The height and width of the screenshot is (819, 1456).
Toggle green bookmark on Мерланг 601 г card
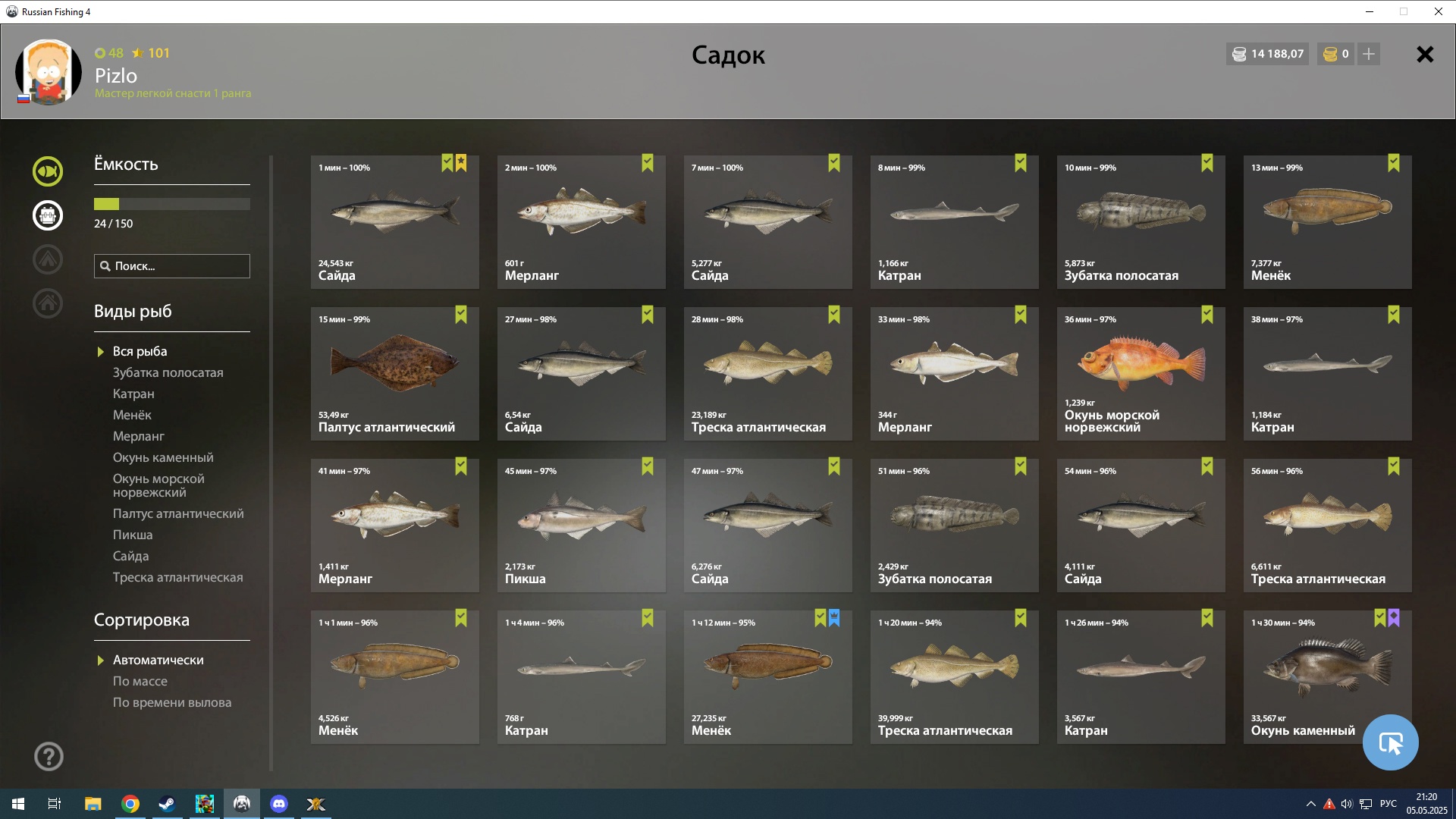click(x=648, y=163)
